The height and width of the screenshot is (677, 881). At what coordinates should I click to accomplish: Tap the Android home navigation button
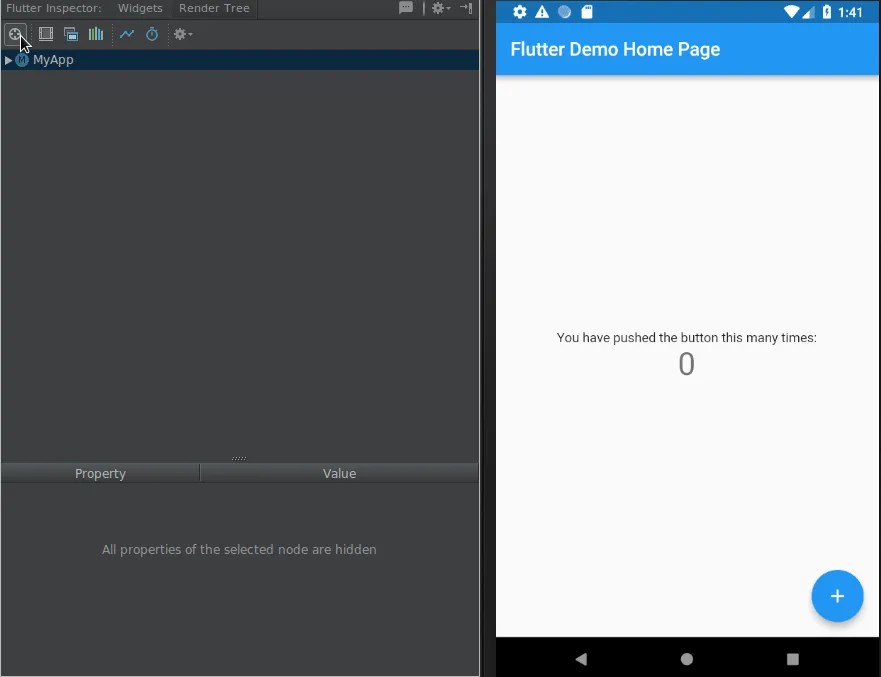686,659
